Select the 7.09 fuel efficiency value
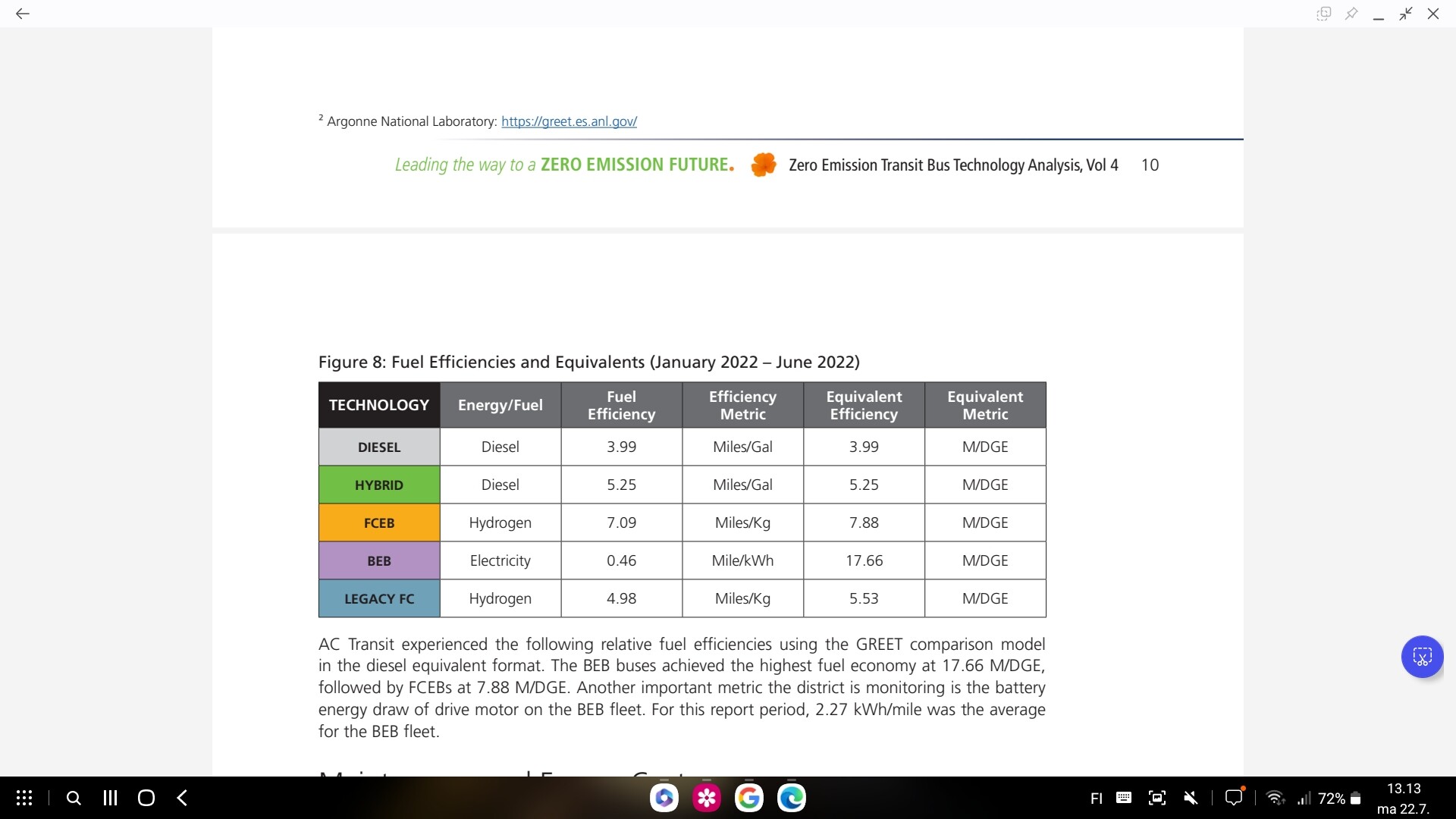 pyautogui.click(x=622, y=522)
